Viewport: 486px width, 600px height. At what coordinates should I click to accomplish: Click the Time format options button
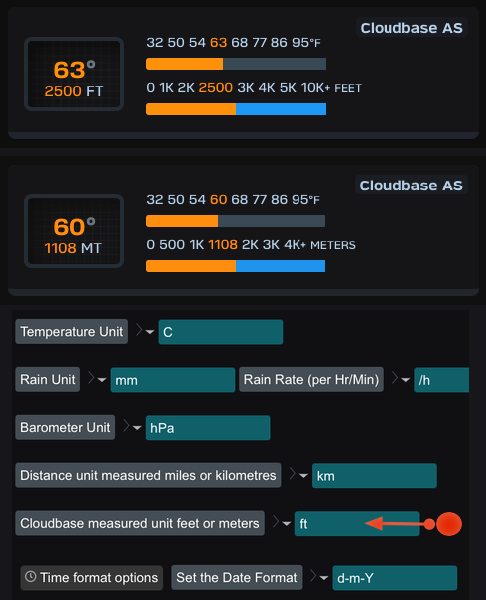tap(91, 577)
